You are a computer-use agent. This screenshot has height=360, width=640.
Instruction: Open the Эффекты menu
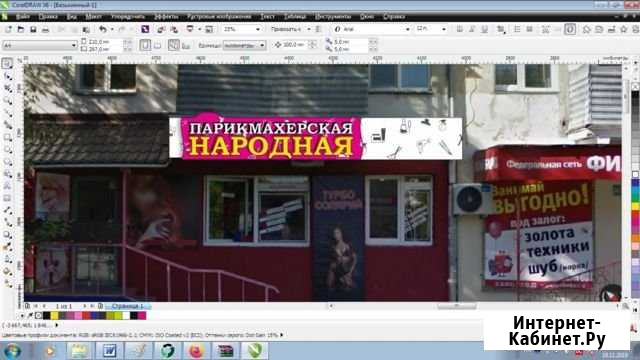click(x=166, y=16)
